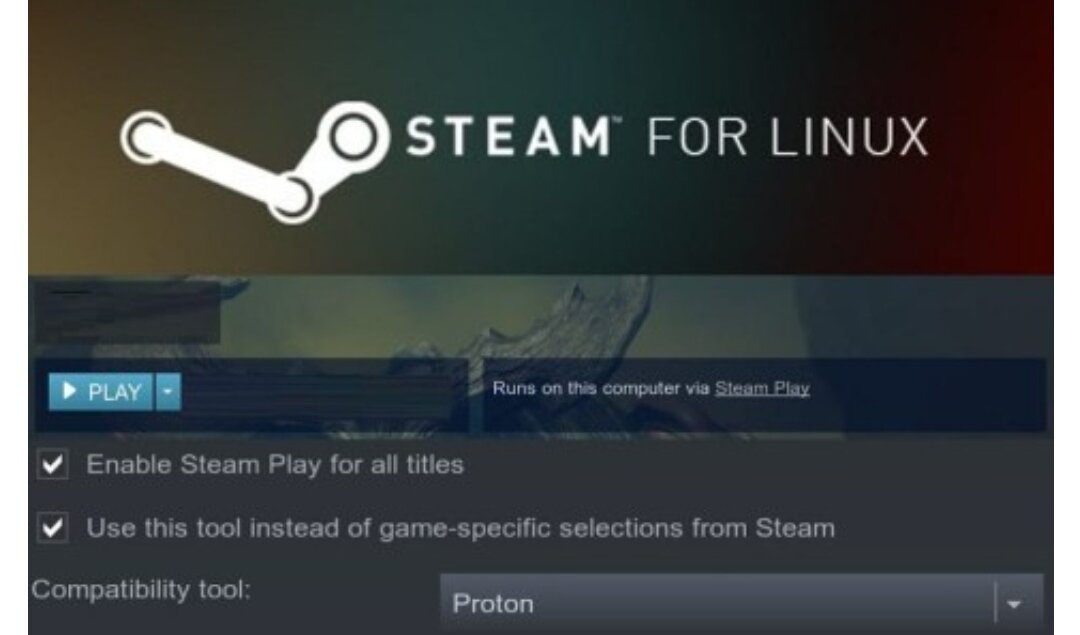1080x635 pixels.
Task: Click the Use this tool option label text
Action: (460, 528)
